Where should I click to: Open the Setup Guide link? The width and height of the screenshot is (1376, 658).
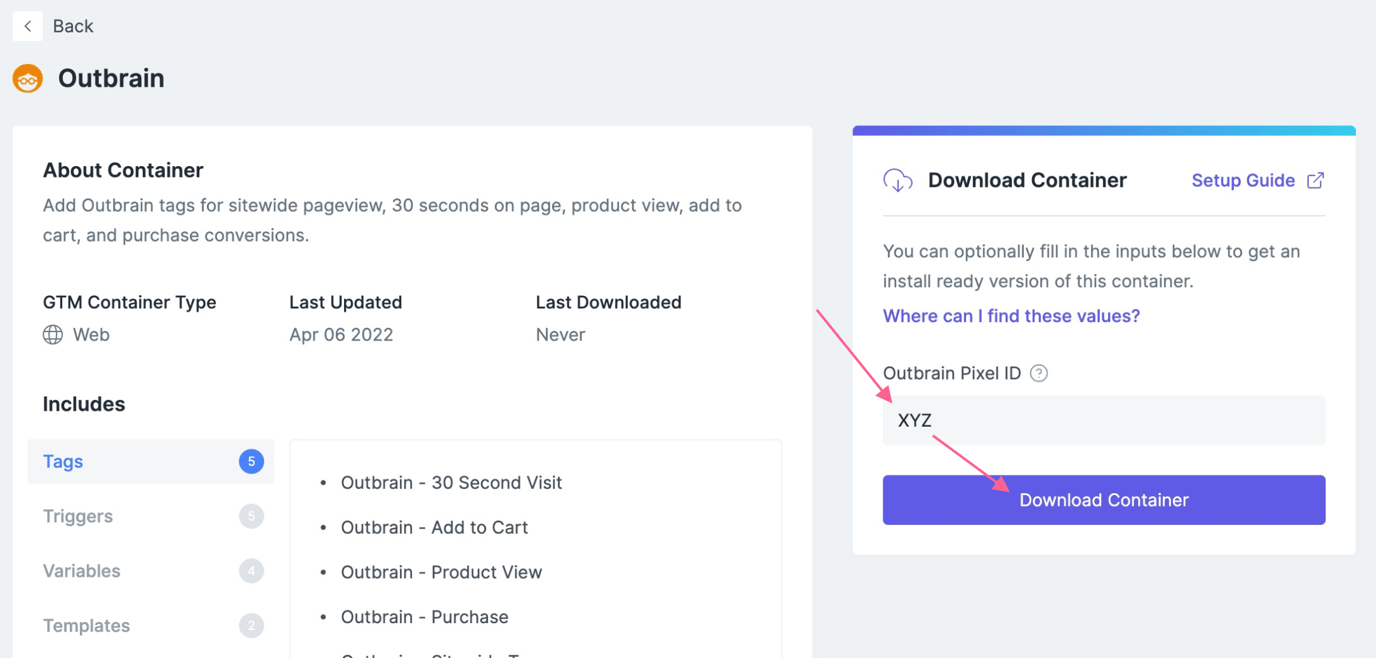point(1243,181)
